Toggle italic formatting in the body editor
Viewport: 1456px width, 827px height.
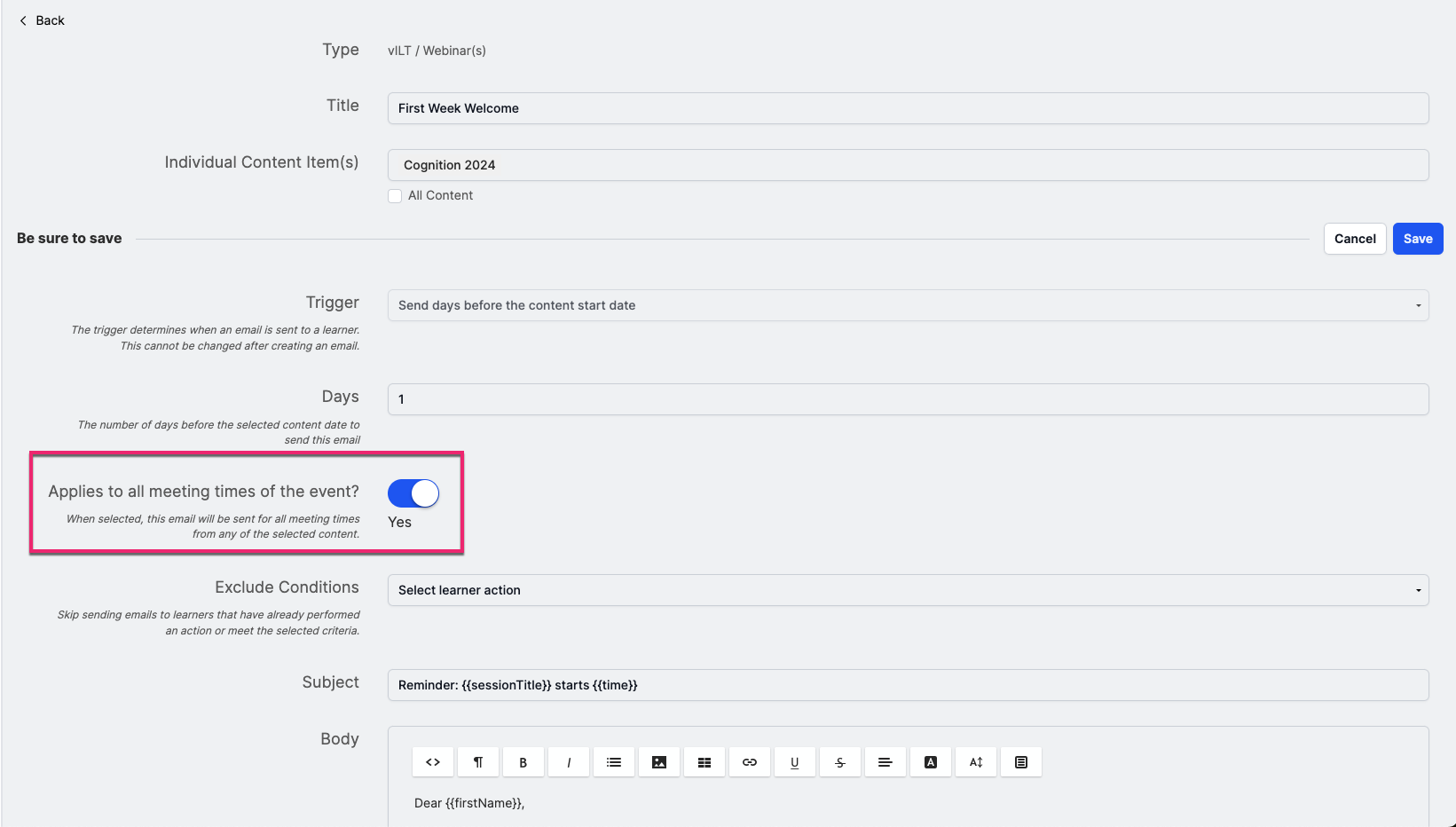568,761
